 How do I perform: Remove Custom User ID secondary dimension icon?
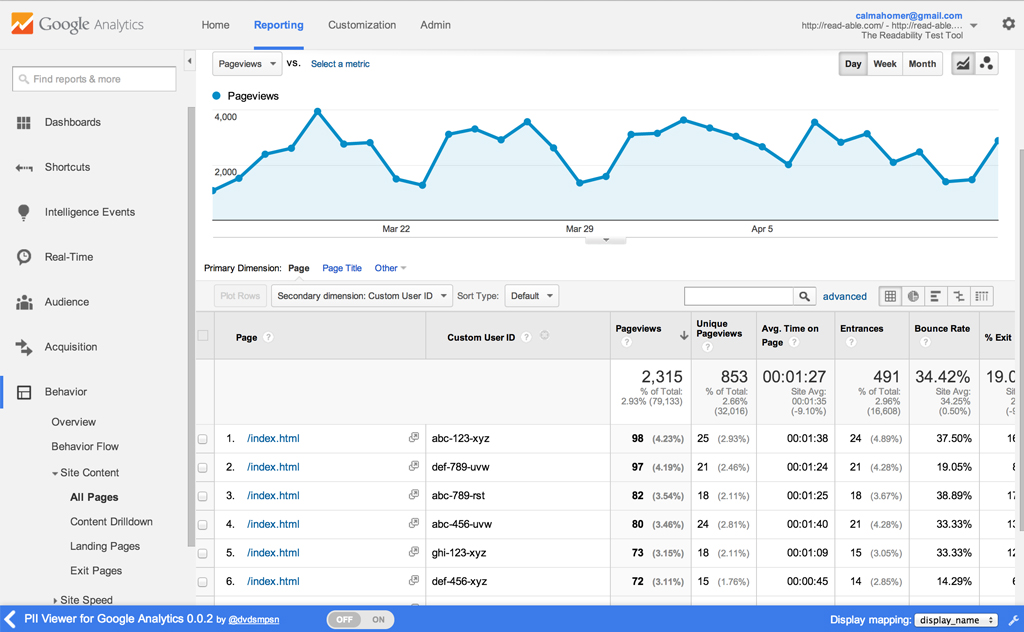545,336
